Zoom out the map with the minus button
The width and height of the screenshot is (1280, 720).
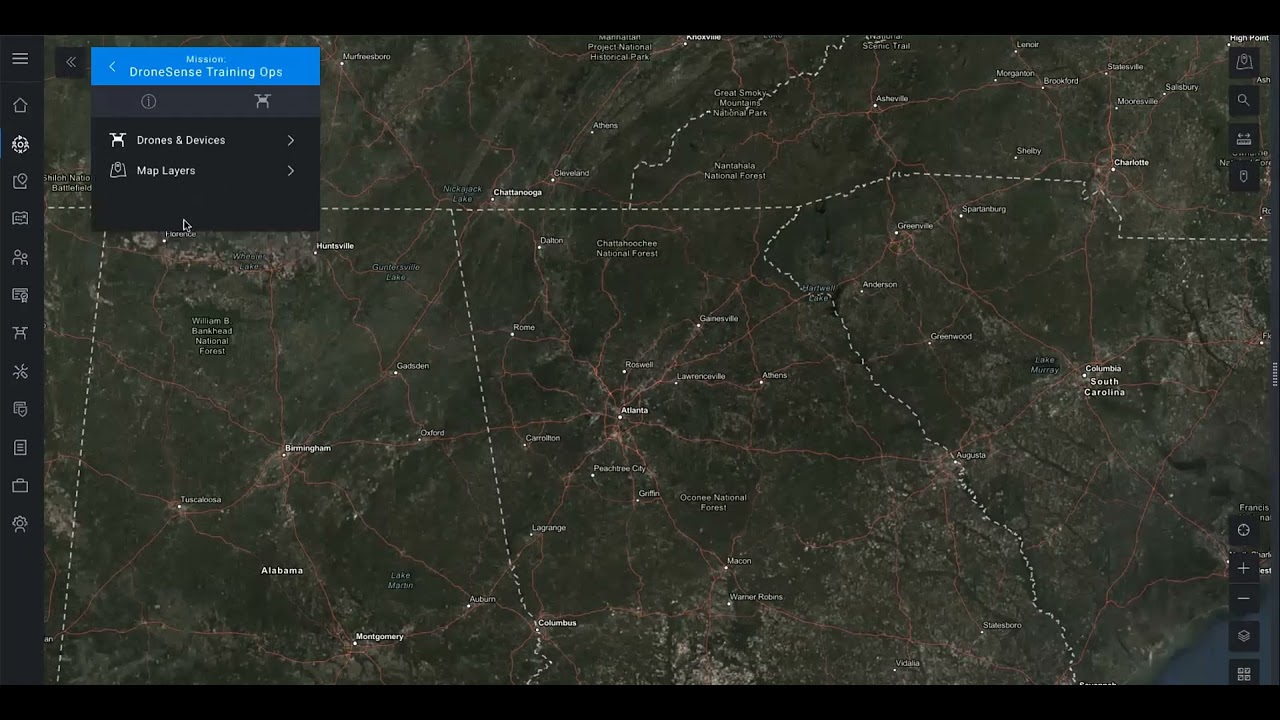[x=1244, y=599]
